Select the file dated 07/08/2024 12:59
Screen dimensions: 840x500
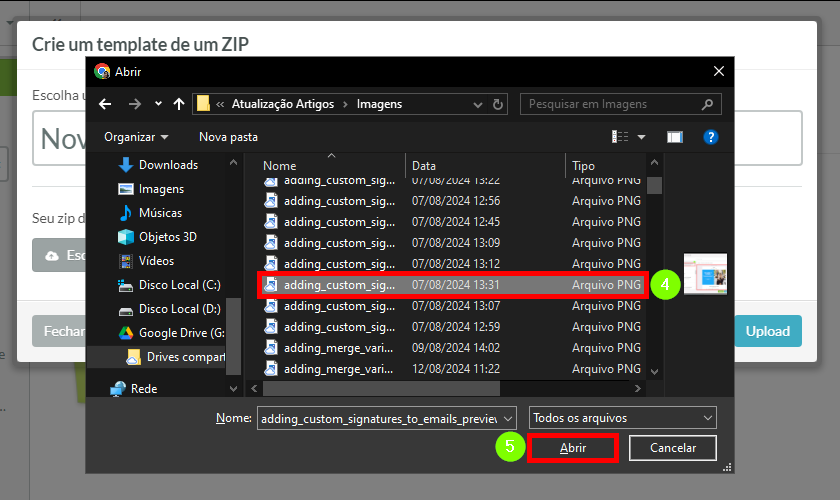pyautogui.click(x=452, y=326)
